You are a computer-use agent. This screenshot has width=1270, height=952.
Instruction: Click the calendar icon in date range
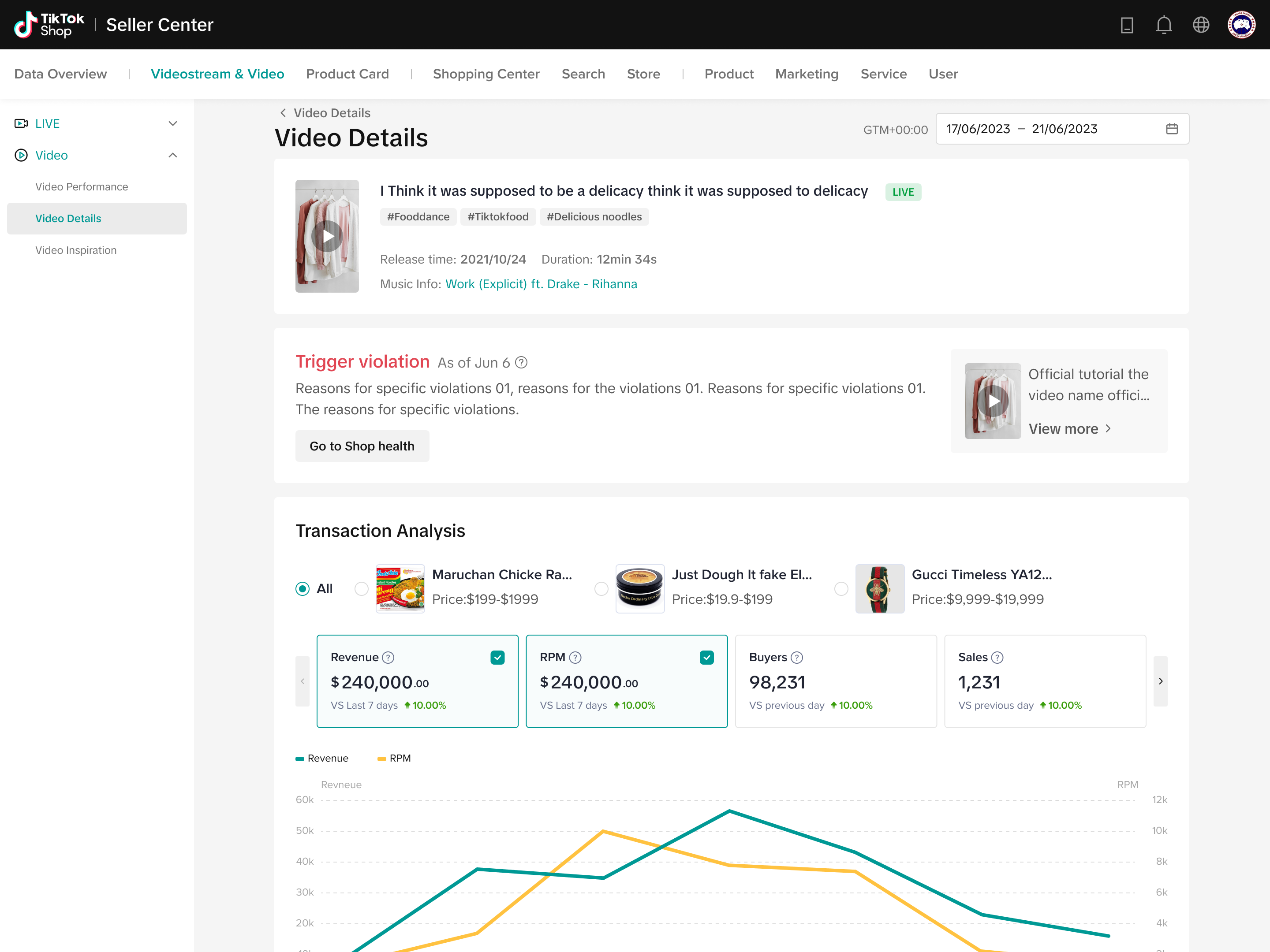1172,129
